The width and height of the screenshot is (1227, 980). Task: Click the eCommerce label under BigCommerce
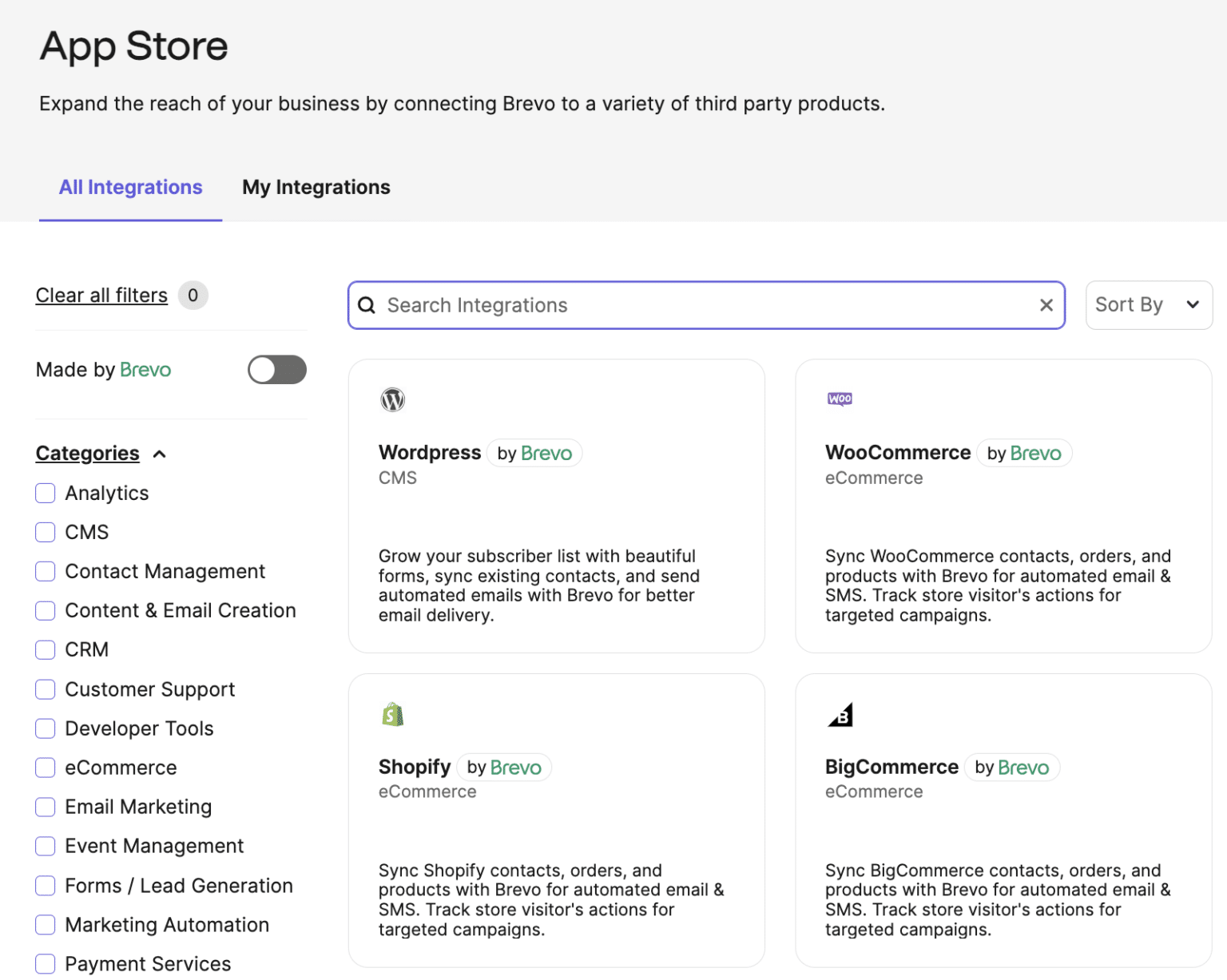point(874,792)
